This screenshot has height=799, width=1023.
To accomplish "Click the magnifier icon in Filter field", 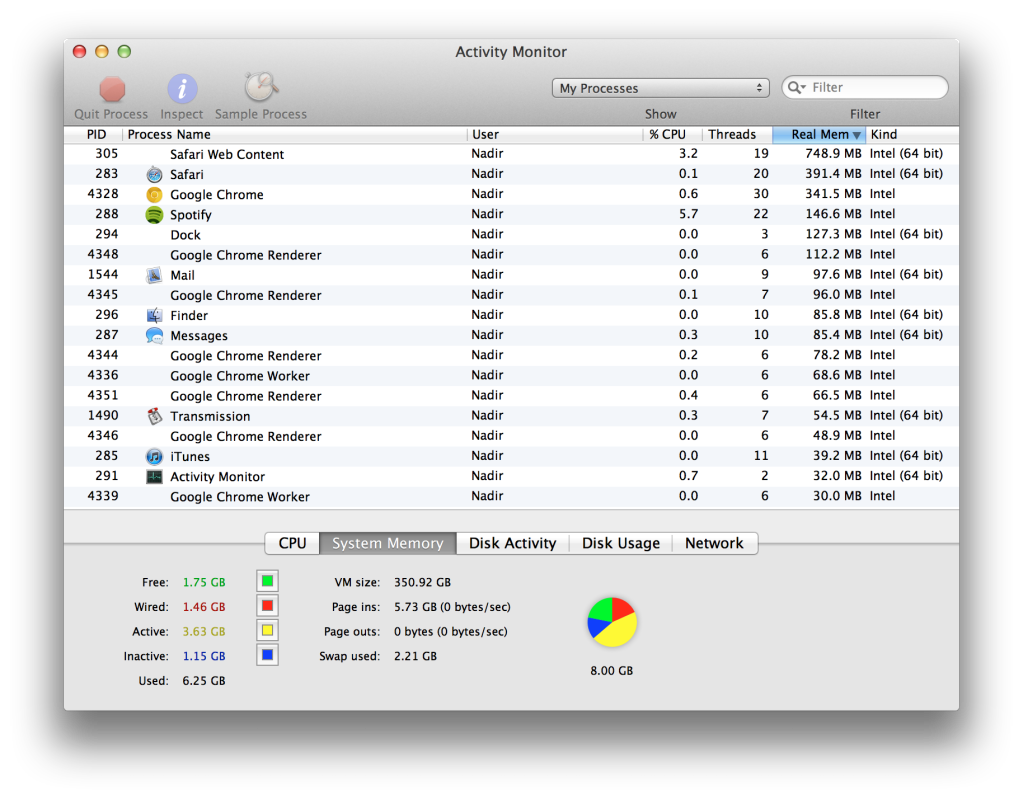I will (796, 87).
